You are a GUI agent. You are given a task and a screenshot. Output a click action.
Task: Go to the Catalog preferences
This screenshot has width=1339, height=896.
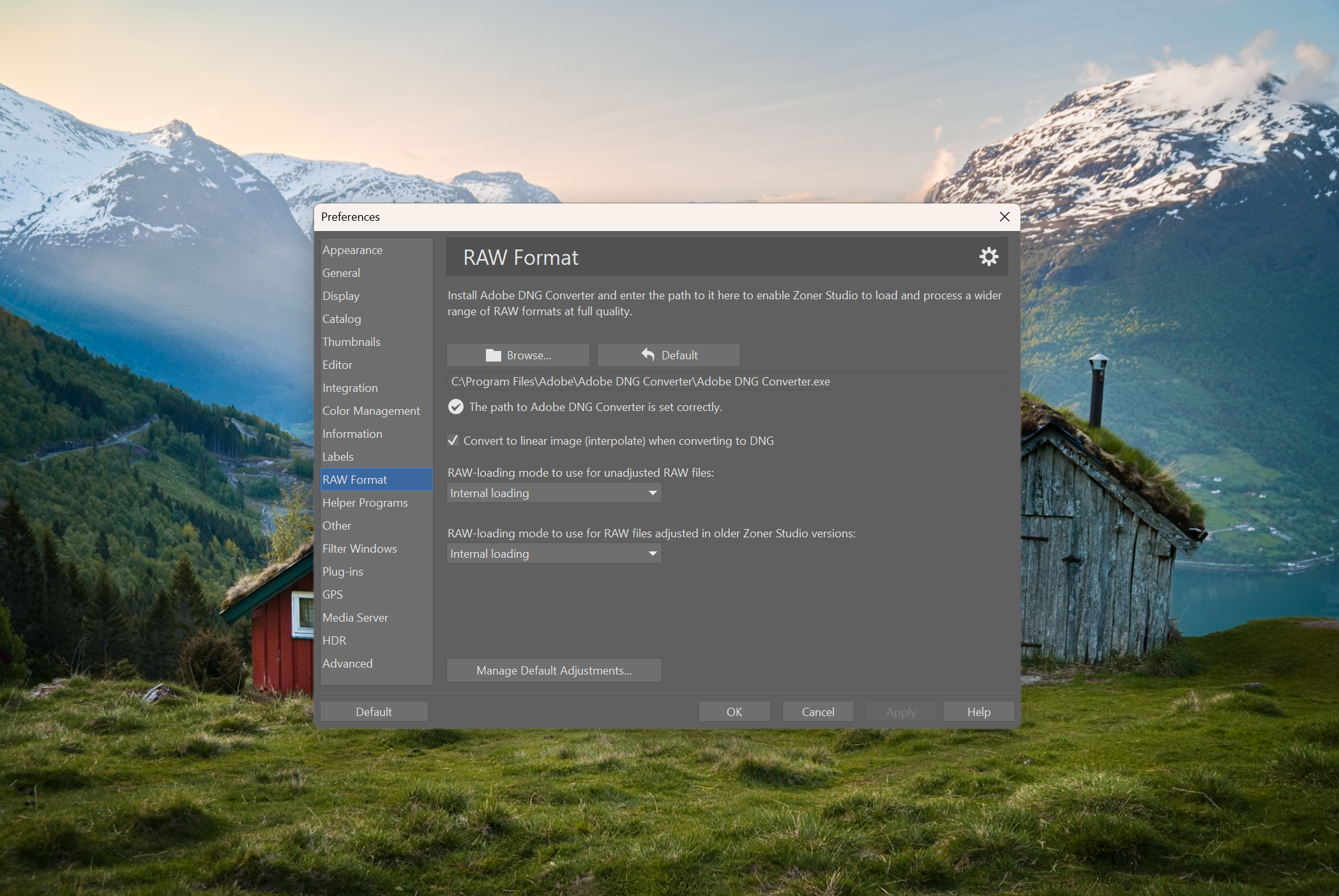376,319
